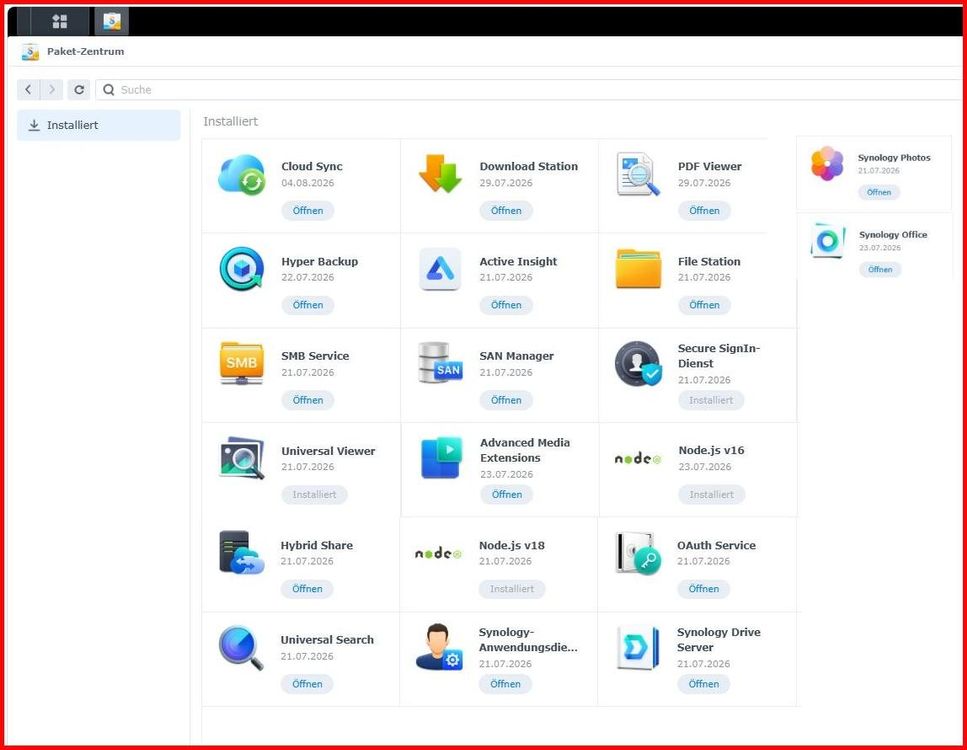Click Installiert under Node.js v16

712,495
